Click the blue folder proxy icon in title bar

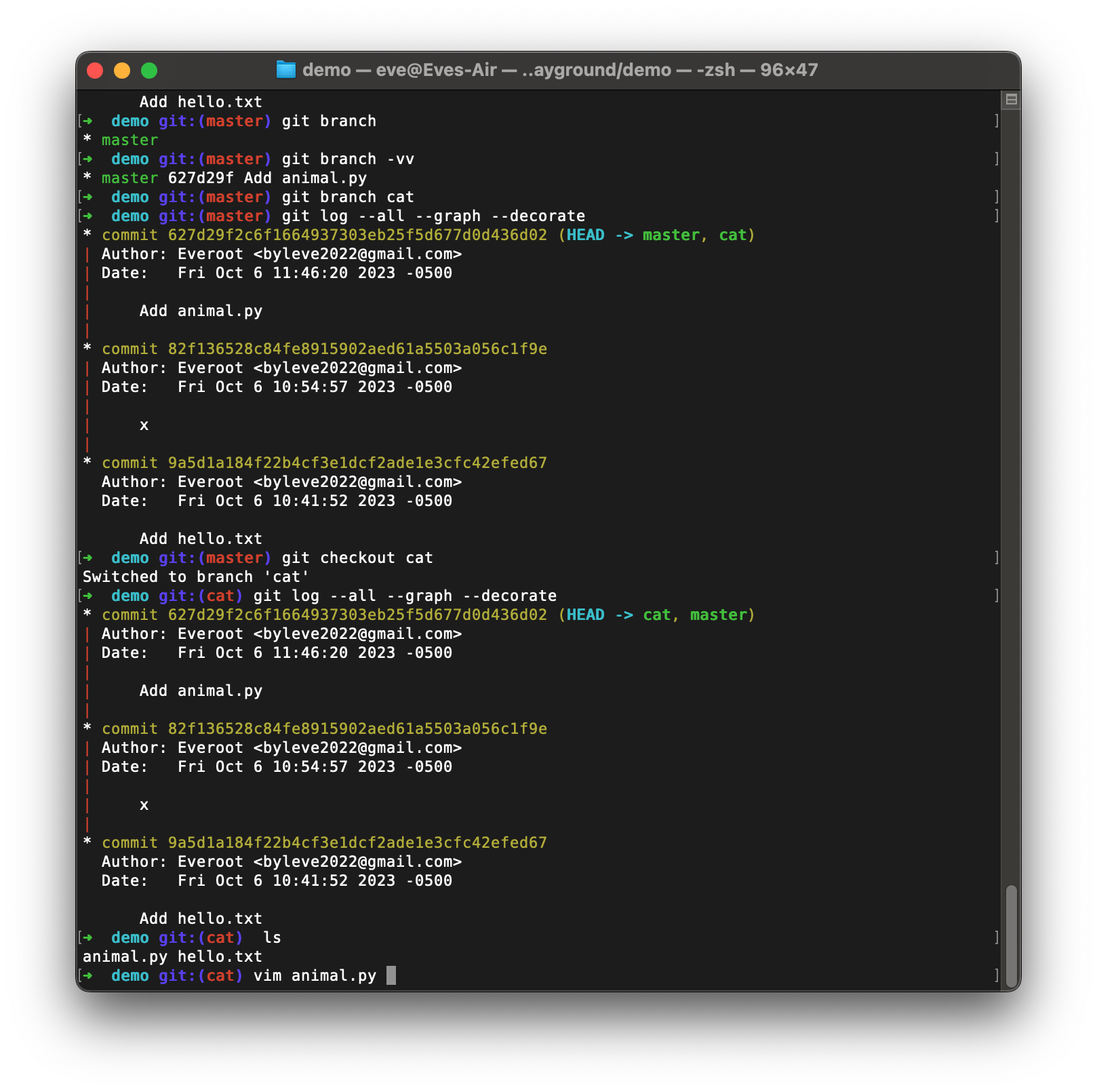pyautogui.click(x=285, y=69)
